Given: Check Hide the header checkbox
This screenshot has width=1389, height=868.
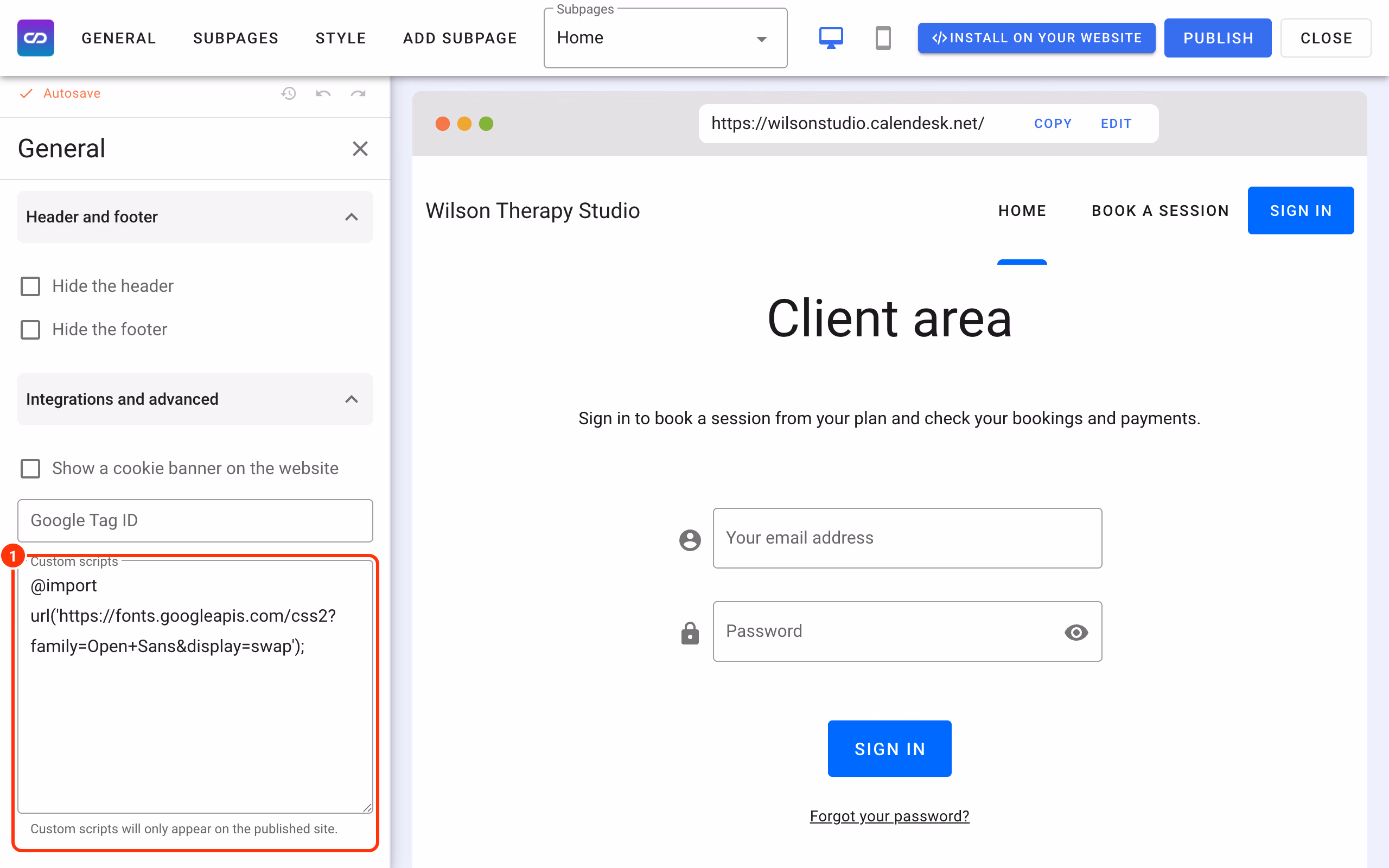Looking at the screenshot, I should (x=30, y=286).
